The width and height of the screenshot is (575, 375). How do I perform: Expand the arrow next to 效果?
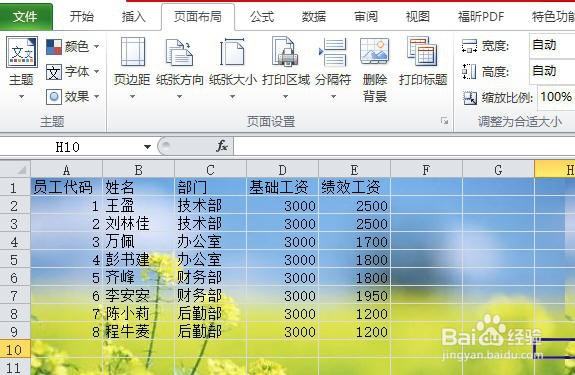96,97
